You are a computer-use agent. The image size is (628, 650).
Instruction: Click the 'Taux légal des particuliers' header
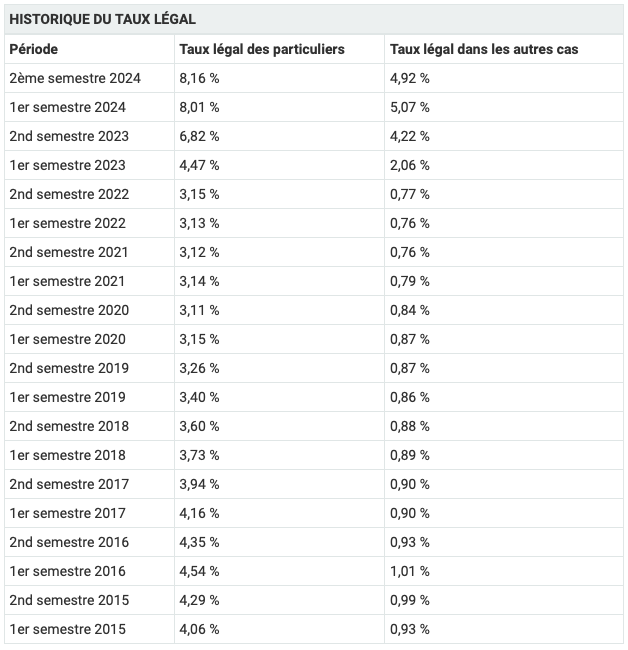261,49
